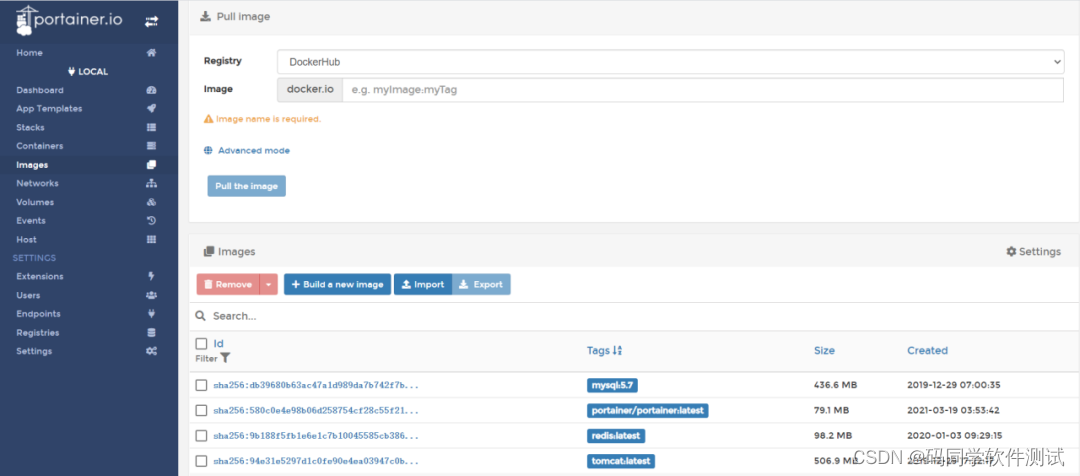Screen dimensions: 1080x476
Task: Click the App Templates rocket icon
Action: pos(152,109)
